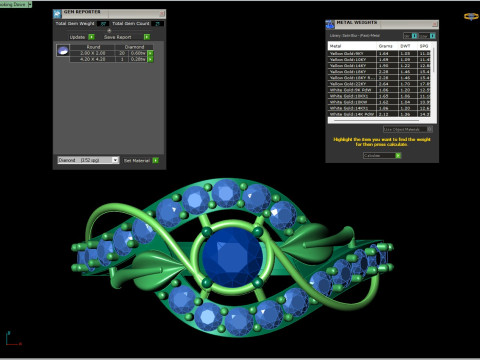480x360 pixels.
Task: Click the green Update button in Gem Reporter
Action: tap(91, 37)
